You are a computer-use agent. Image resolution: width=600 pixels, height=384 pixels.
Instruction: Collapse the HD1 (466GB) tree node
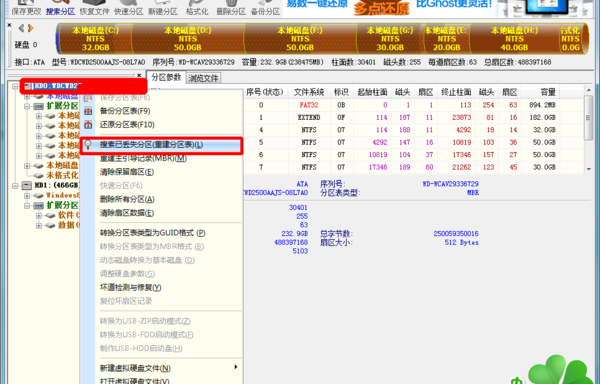coord(15,186)
